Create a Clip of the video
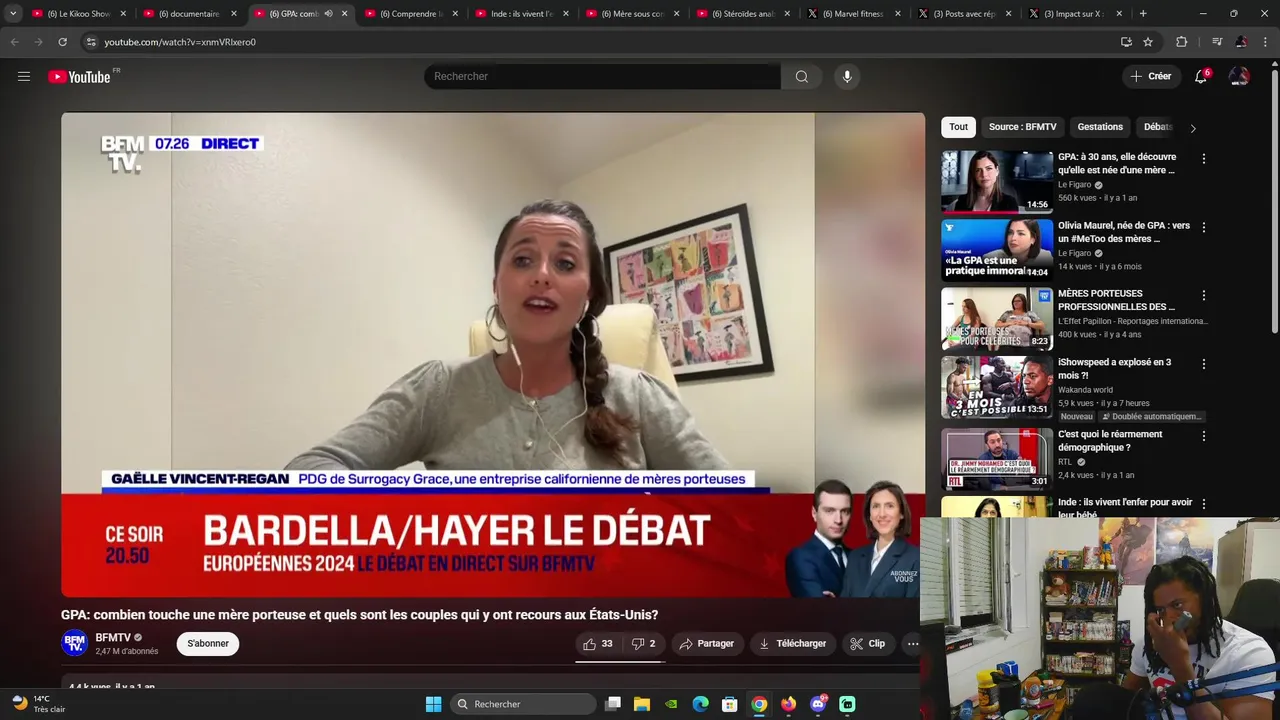The image size is (1280, 720). pos(867,644)
